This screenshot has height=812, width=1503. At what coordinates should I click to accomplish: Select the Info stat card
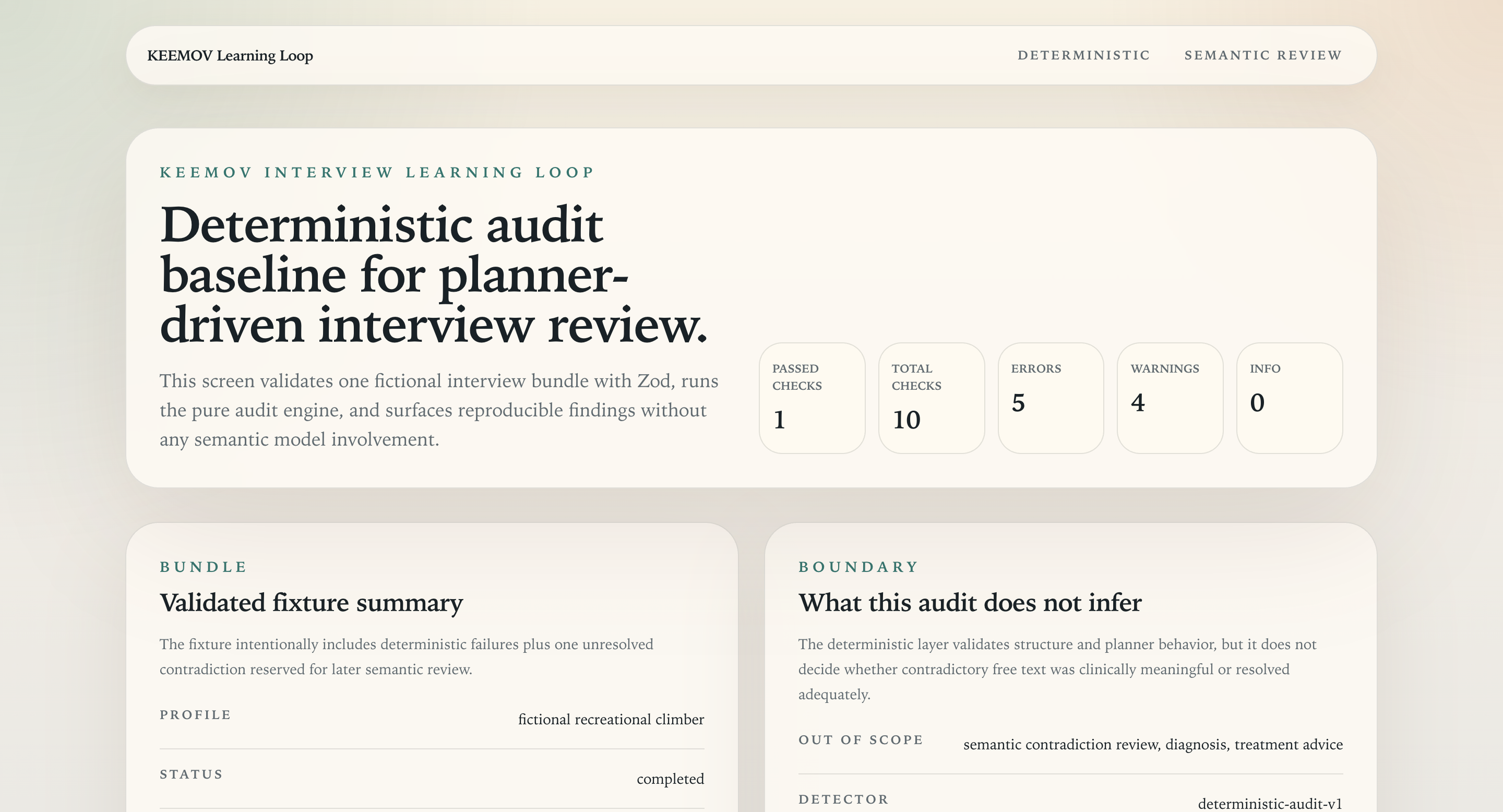coord(1290,398)
